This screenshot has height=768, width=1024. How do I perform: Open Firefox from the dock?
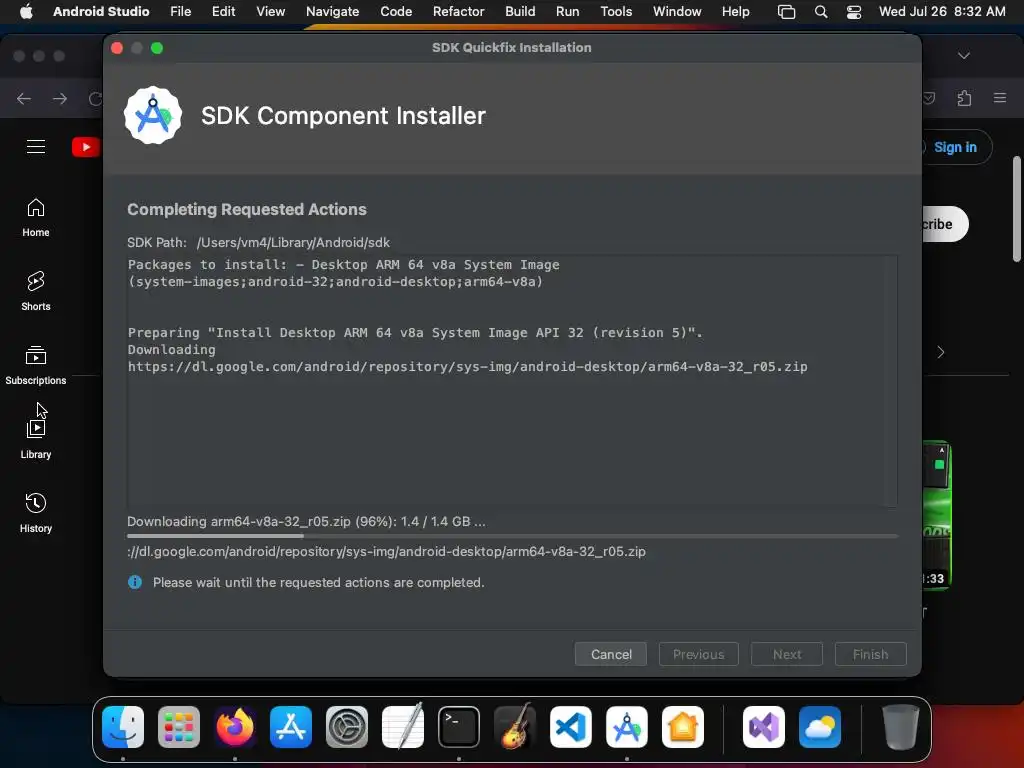point(235,727)
